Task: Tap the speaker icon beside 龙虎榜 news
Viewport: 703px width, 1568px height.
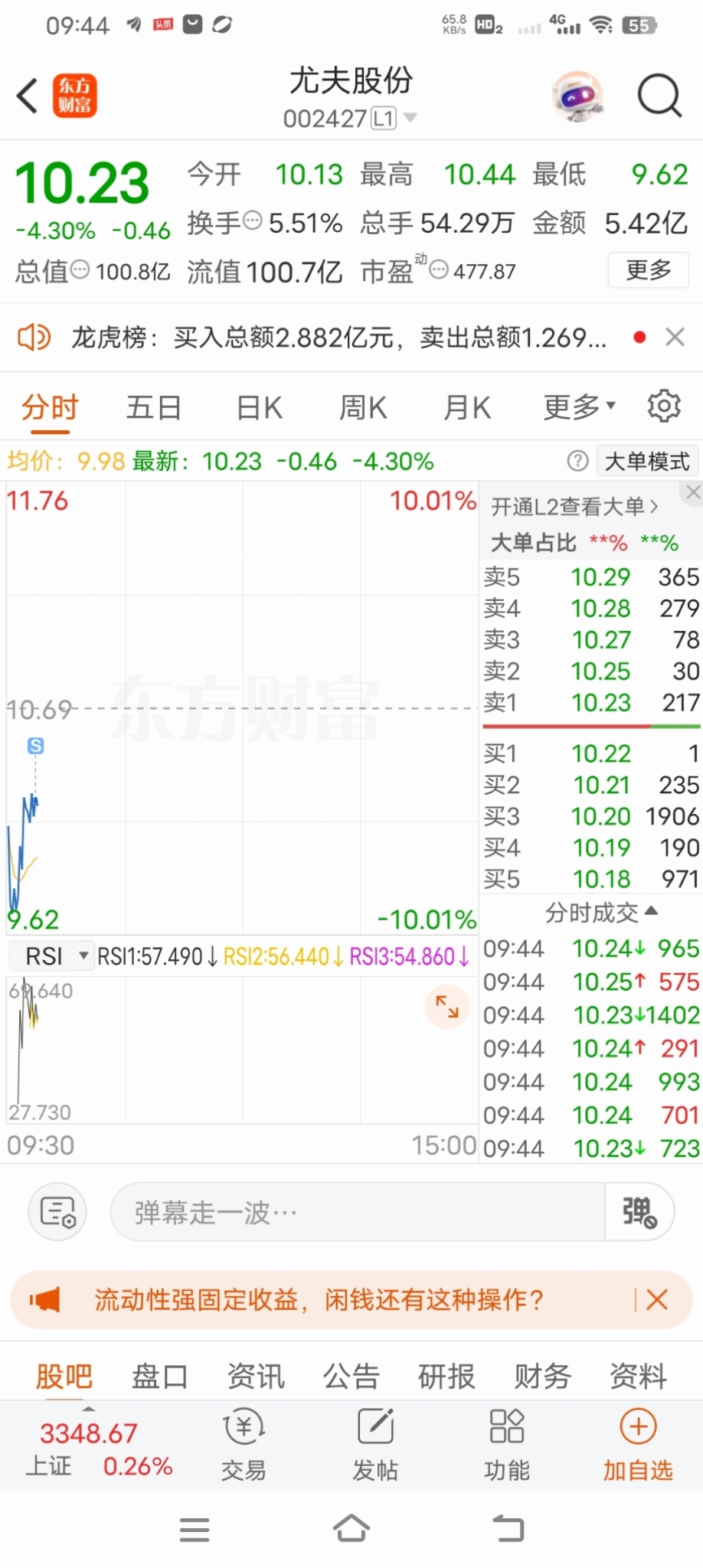Action: click(x=34, y=337)
